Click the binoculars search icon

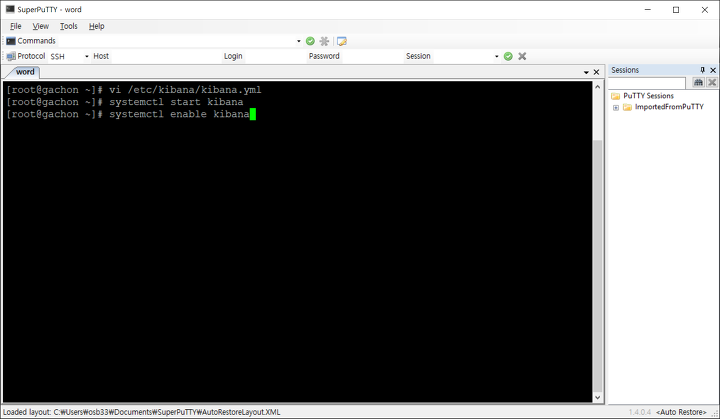pyautogui.click(x=698, y=82)
